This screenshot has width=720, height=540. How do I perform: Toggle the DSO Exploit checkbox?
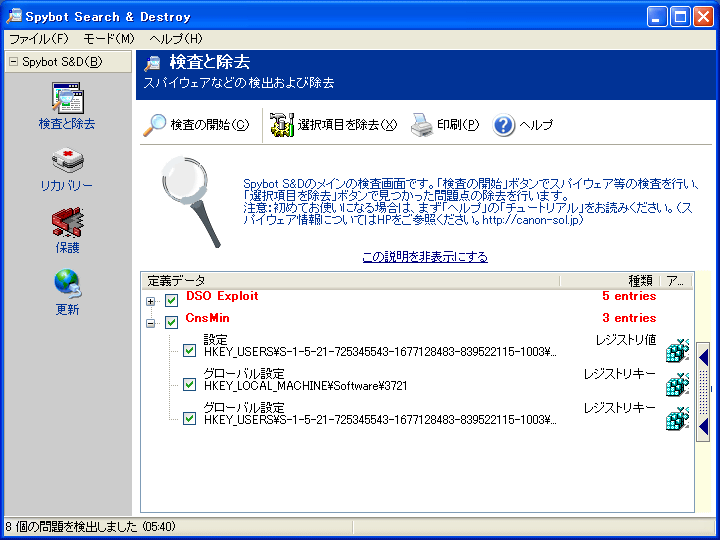pos(171,301)
